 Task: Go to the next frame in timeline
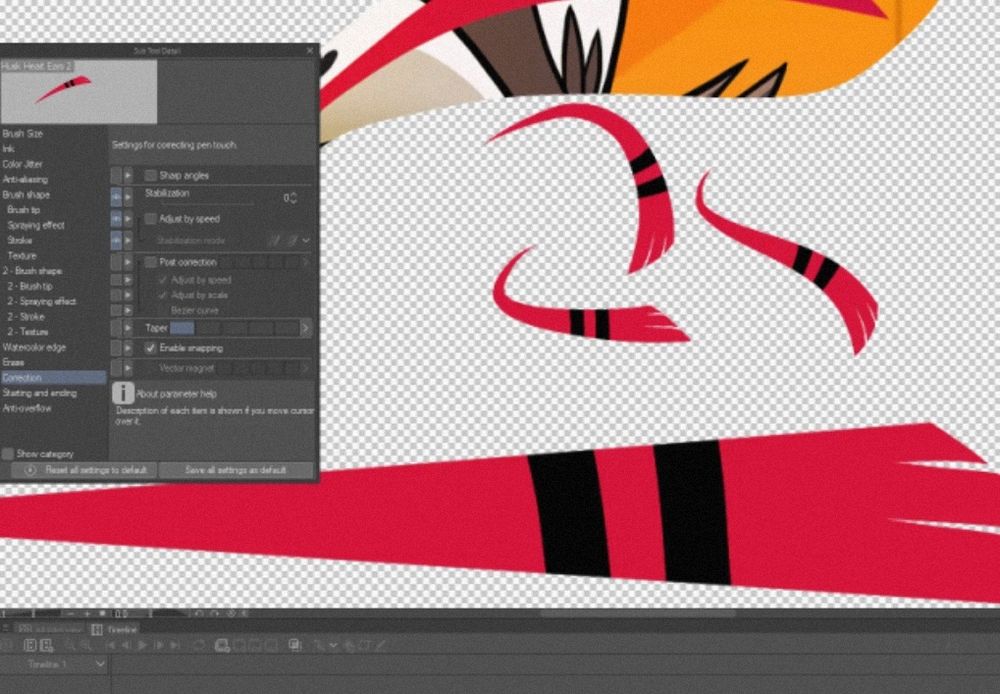(x=159, y=646)
